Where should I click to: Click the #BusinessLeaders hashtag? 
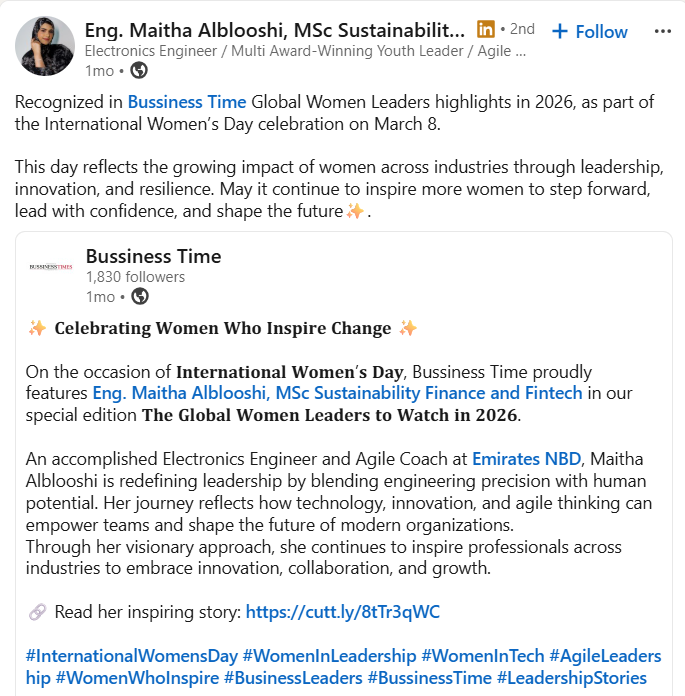293,678
